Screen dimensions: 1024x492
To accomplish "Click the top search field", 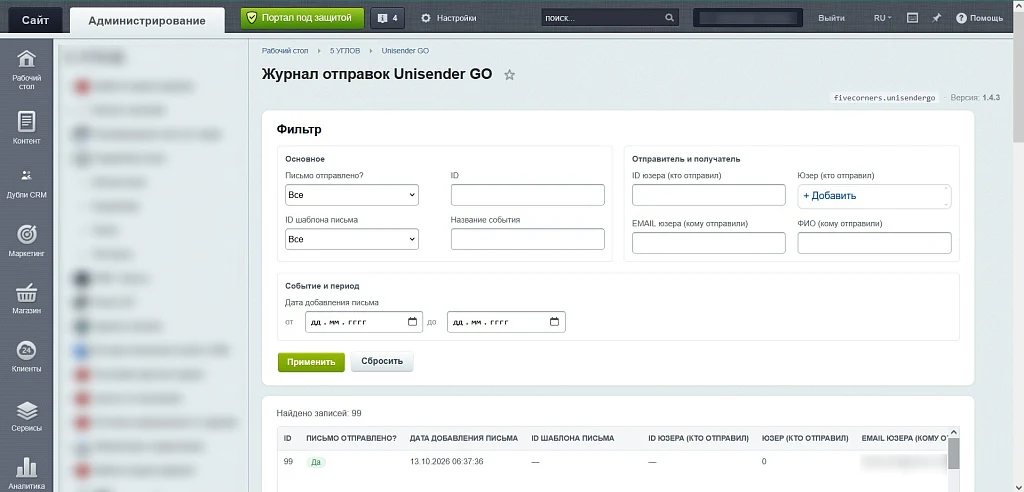I will tap(609, 18).
